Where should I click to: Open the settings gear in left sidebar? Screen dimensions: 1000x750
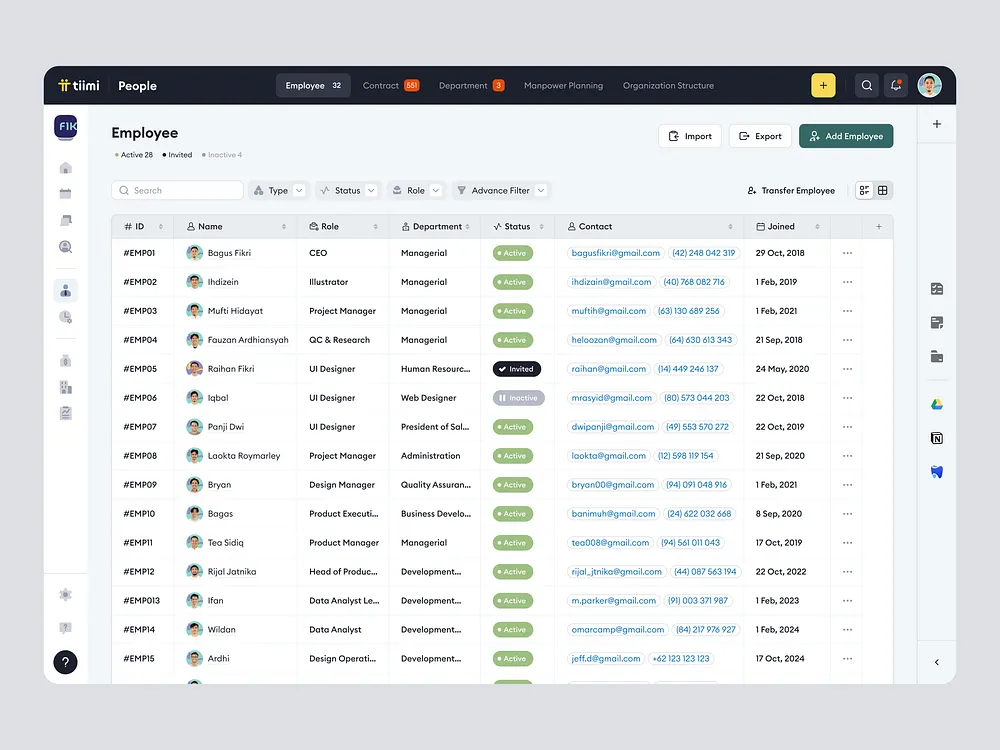(x=65, y=594)
